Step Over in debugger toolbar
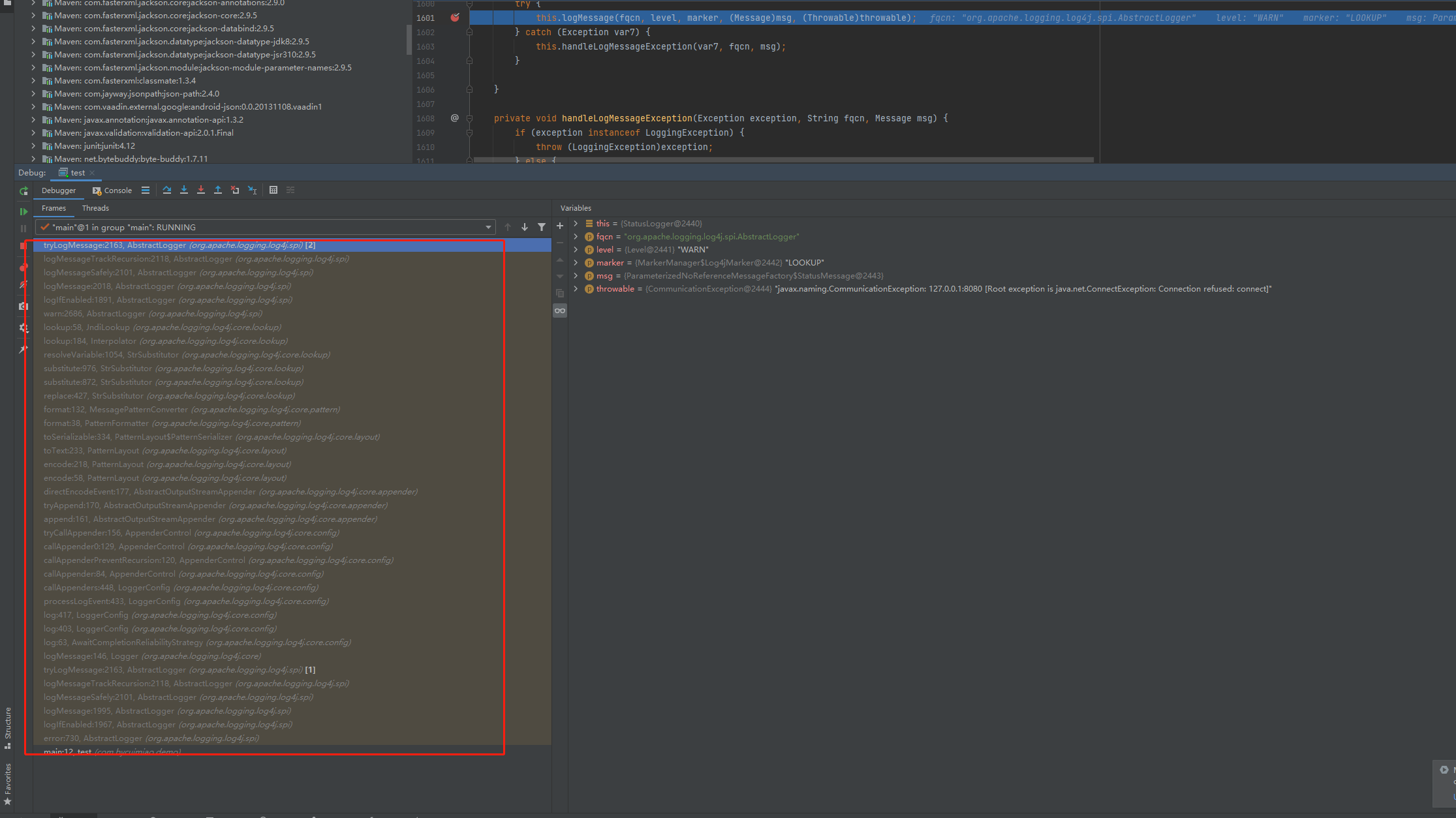The height and width of the screenshot is (818, 1456). [167, 190]
